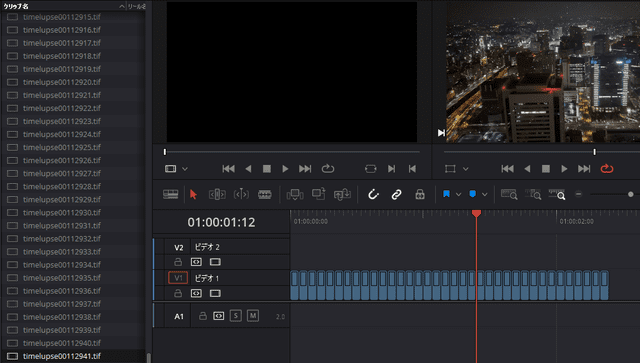Toggle Loop in source viewer

pyautogui.click(x=328, y=169)
